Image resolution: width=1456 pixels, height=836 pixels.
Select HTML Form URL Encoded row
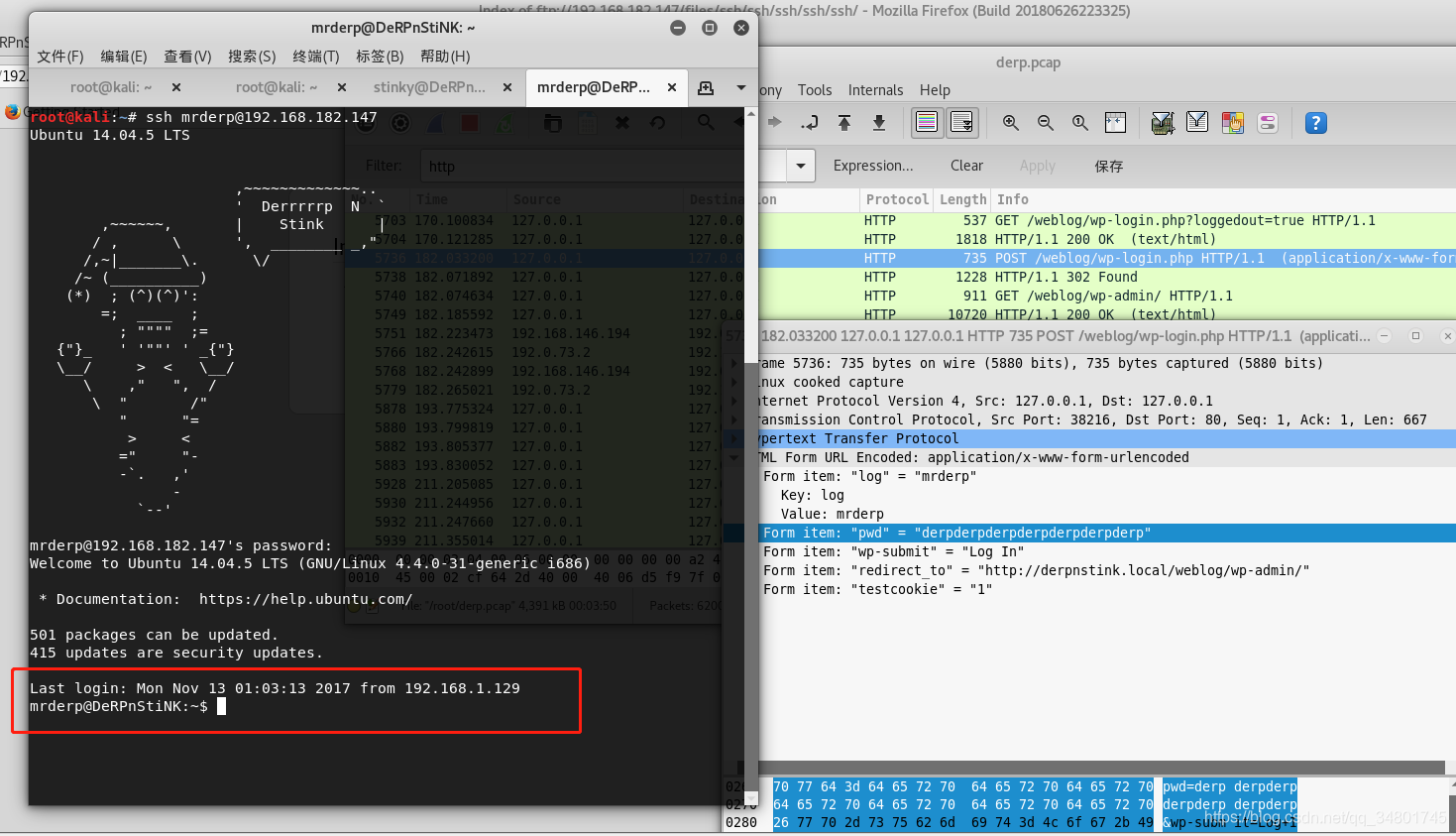pos(1107,457)
